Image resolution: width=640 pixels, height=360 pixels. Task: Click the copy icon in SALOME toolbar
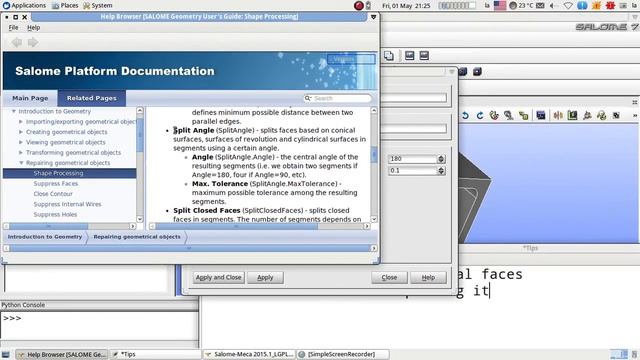389,56
